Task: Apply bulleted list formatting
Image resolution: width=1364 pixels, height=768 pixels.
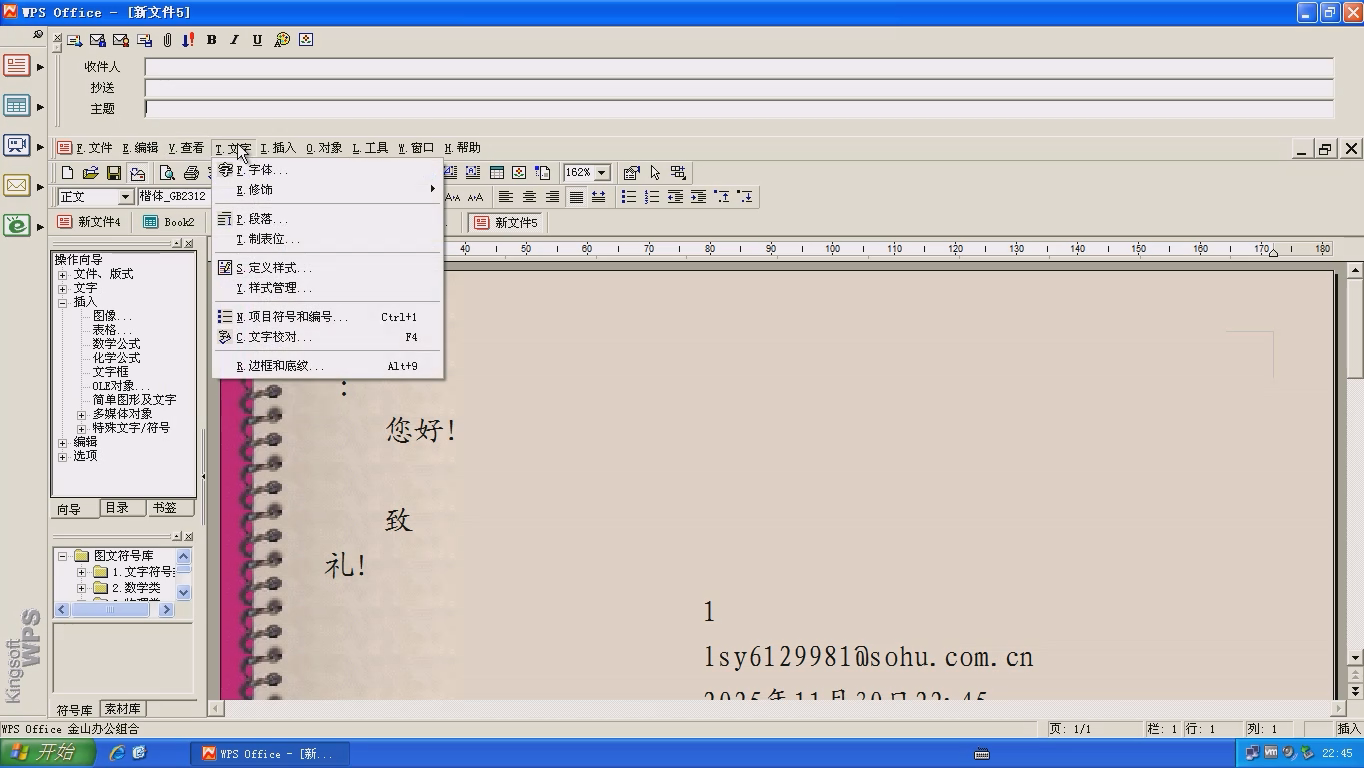Action: click(x=629, y=197)
